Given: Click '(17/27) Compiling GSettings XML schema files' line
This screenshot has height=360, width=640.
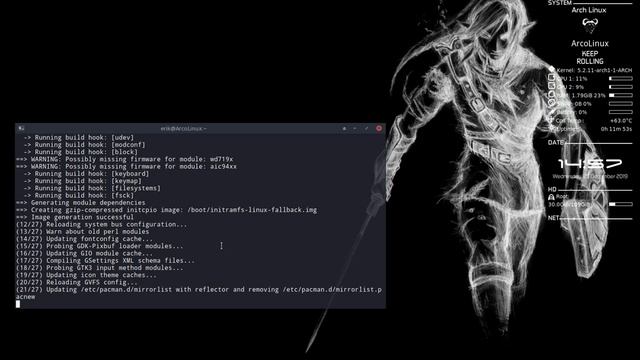Looking at the screenshot, I should [x=105, y=261].
